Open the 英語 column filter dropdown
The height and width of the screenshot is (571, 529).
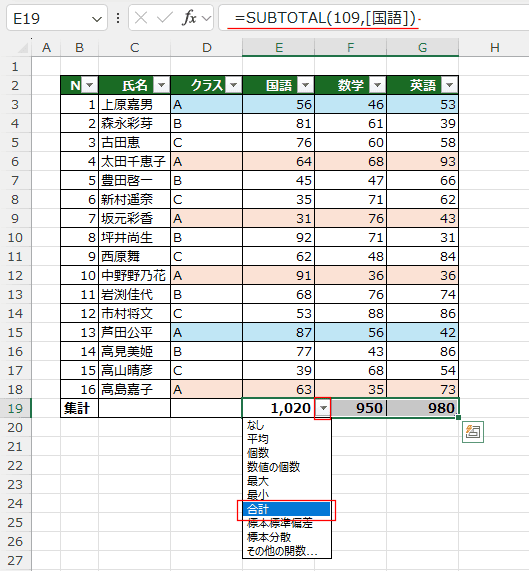pyautogui.click(x=449, y=86)
